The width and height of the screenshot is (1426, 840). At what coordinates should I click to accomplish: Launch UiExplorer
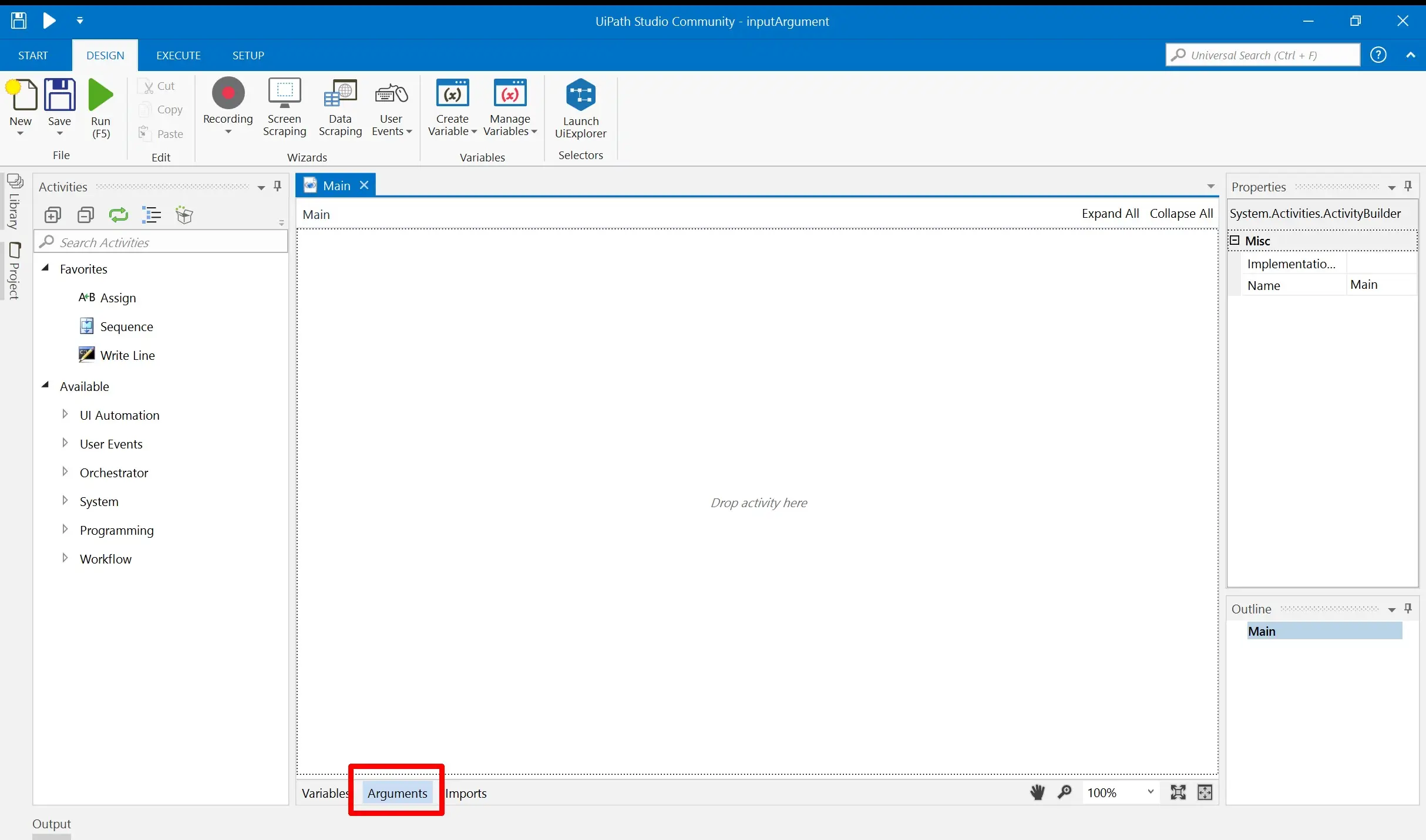[x=580, y=109]
